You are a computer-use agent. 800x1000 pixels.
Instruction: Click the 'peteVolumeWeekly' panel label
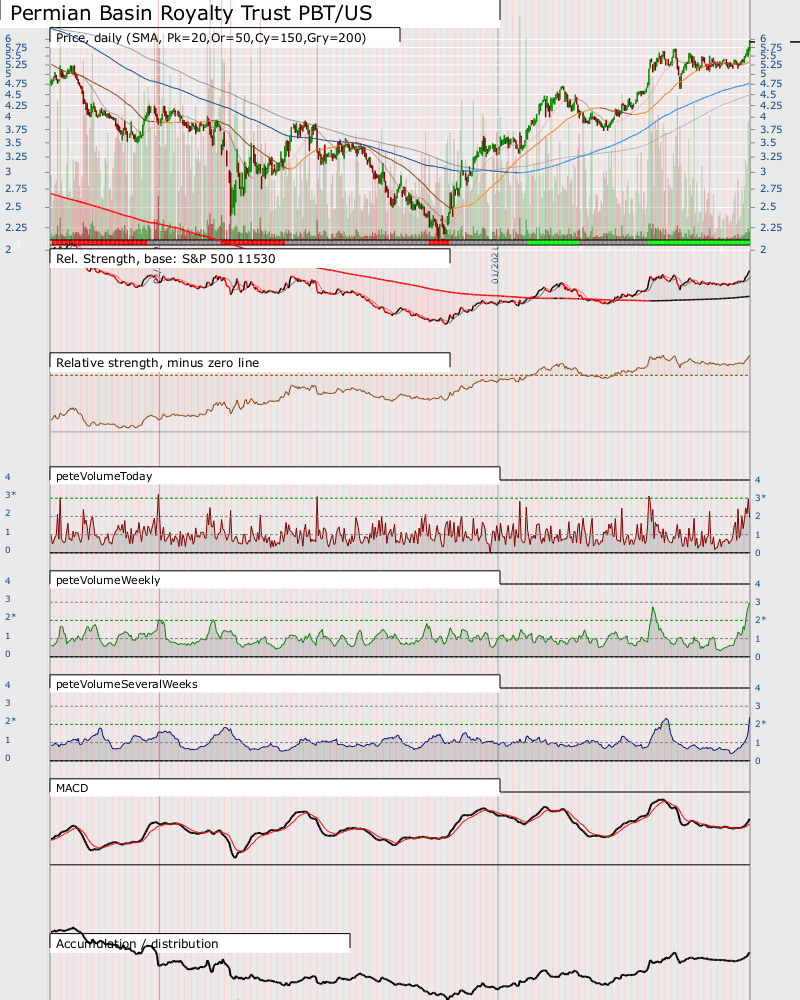point(108,580)
